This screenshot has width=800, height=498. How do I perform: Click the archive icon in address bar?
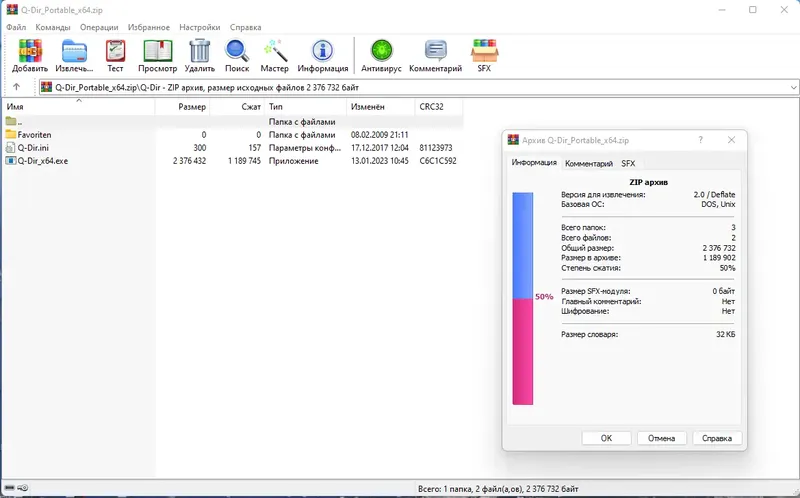46,87
